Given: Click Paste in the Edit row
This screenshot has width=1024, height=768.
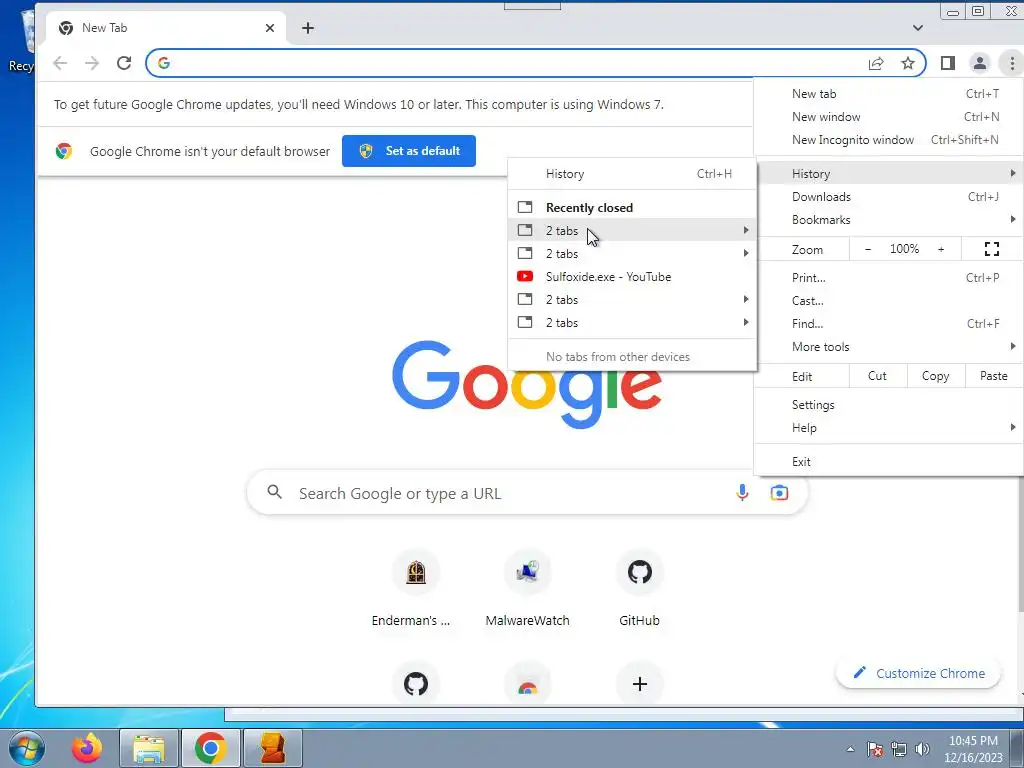Looking at the screenshot, I should pos(993,376).
